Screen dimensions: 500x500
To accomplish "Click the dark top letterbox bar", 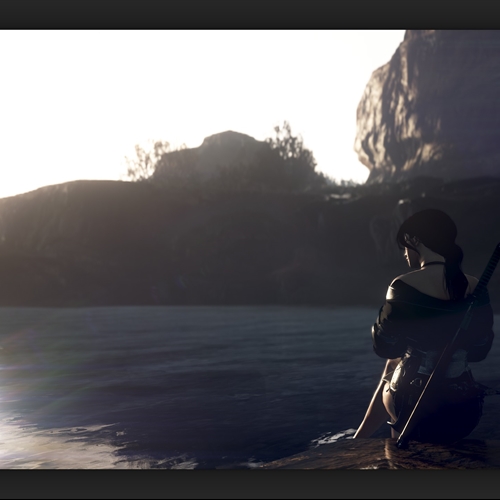I will pos(250,15).
